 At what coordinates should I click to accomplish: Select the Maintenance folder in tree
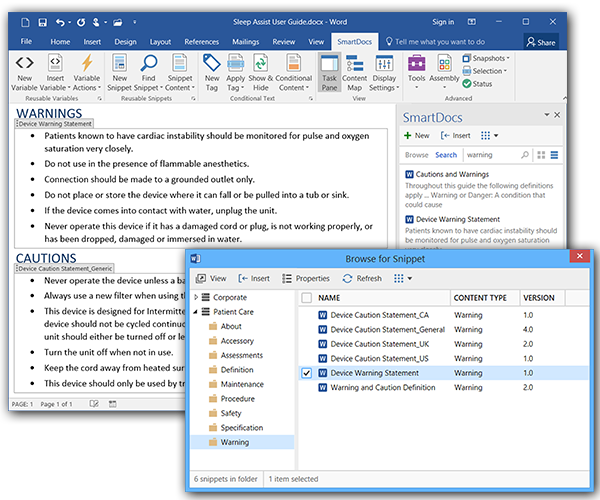pos(236,384)
